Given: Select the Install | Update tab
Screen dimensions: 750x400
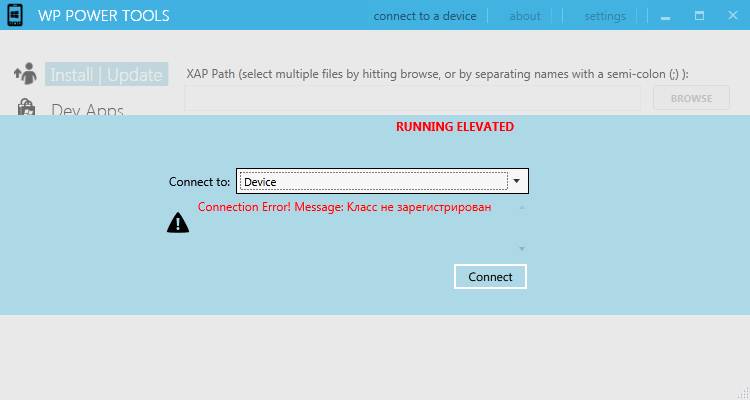Looking at the screenshot, I should pos(106,74).
